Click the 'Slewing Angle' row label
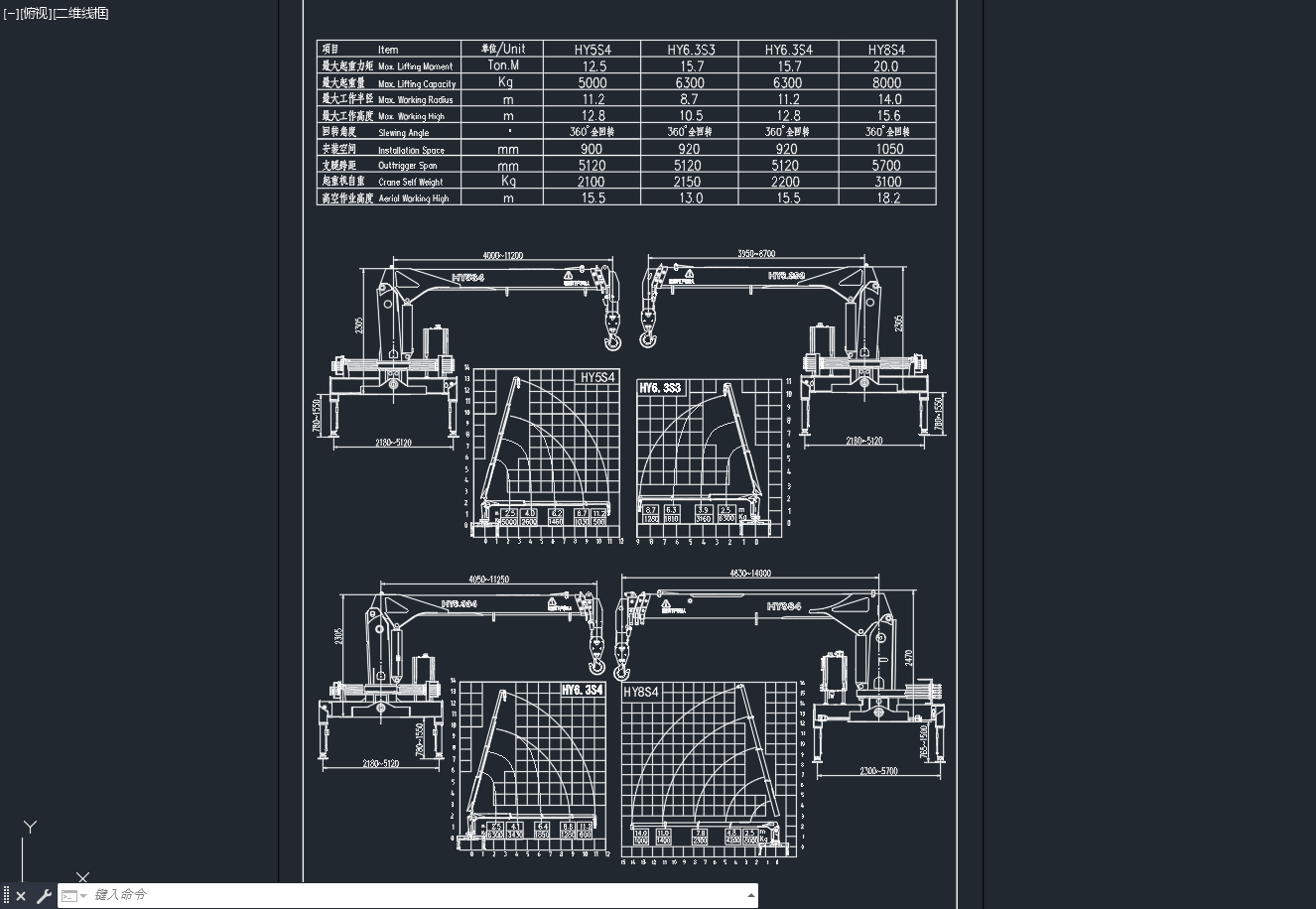 point(403,133)
